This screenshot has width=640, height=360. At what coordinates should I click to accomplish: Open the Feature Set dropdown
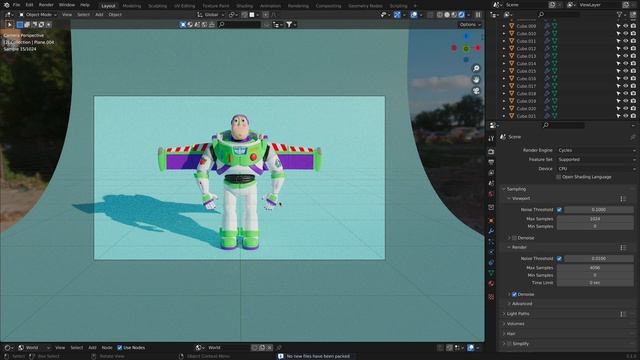click(x=596, y=160)
